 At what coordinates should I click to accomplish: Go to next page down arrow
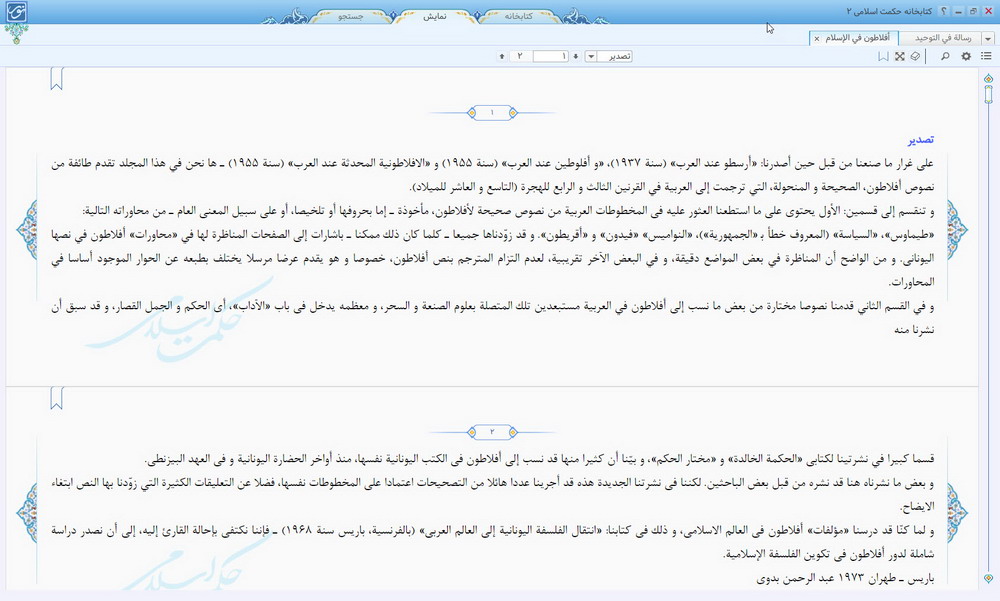(575, 56)
